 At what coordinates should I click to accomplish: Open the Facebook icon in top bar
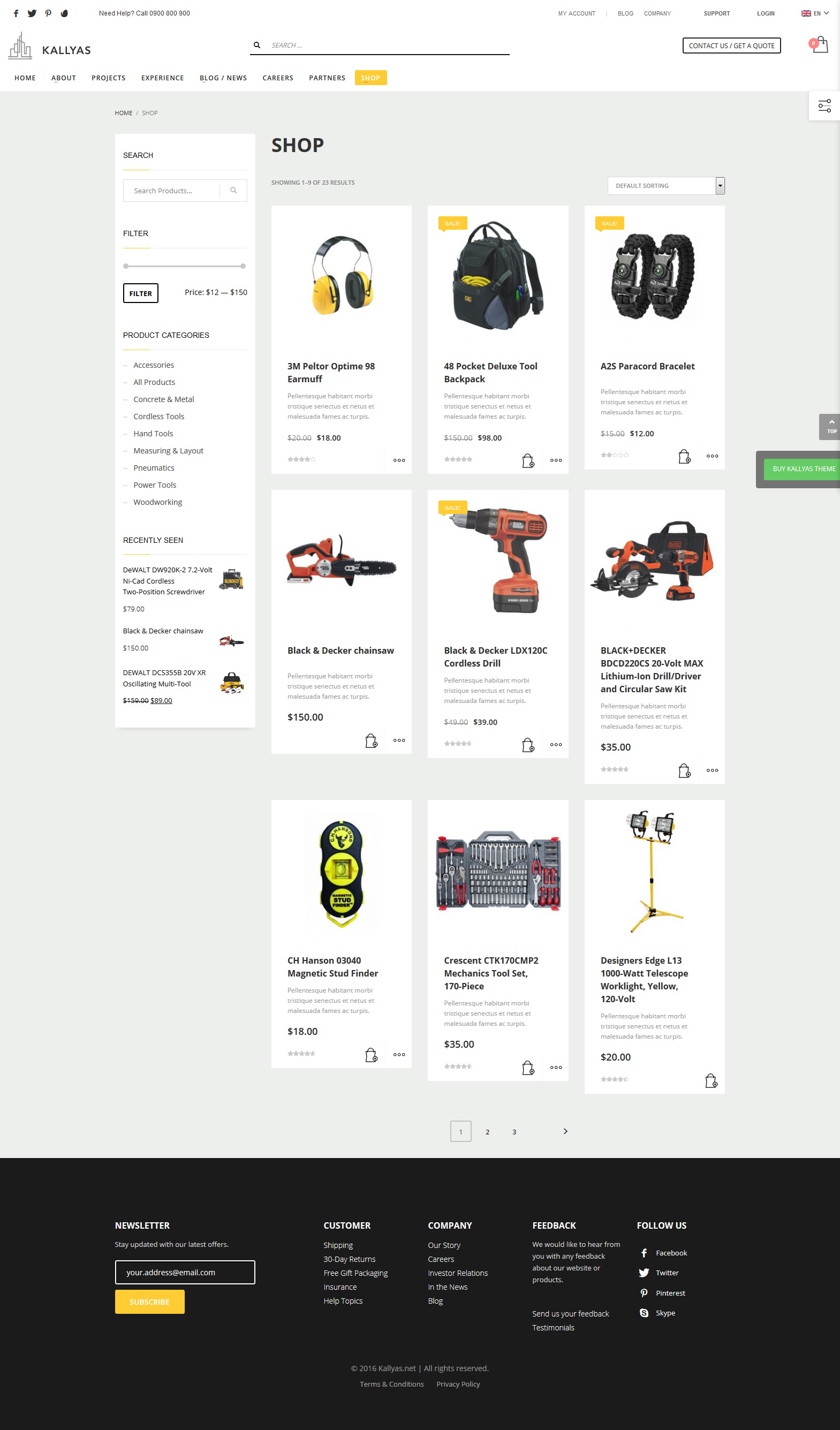pos(16,13)
